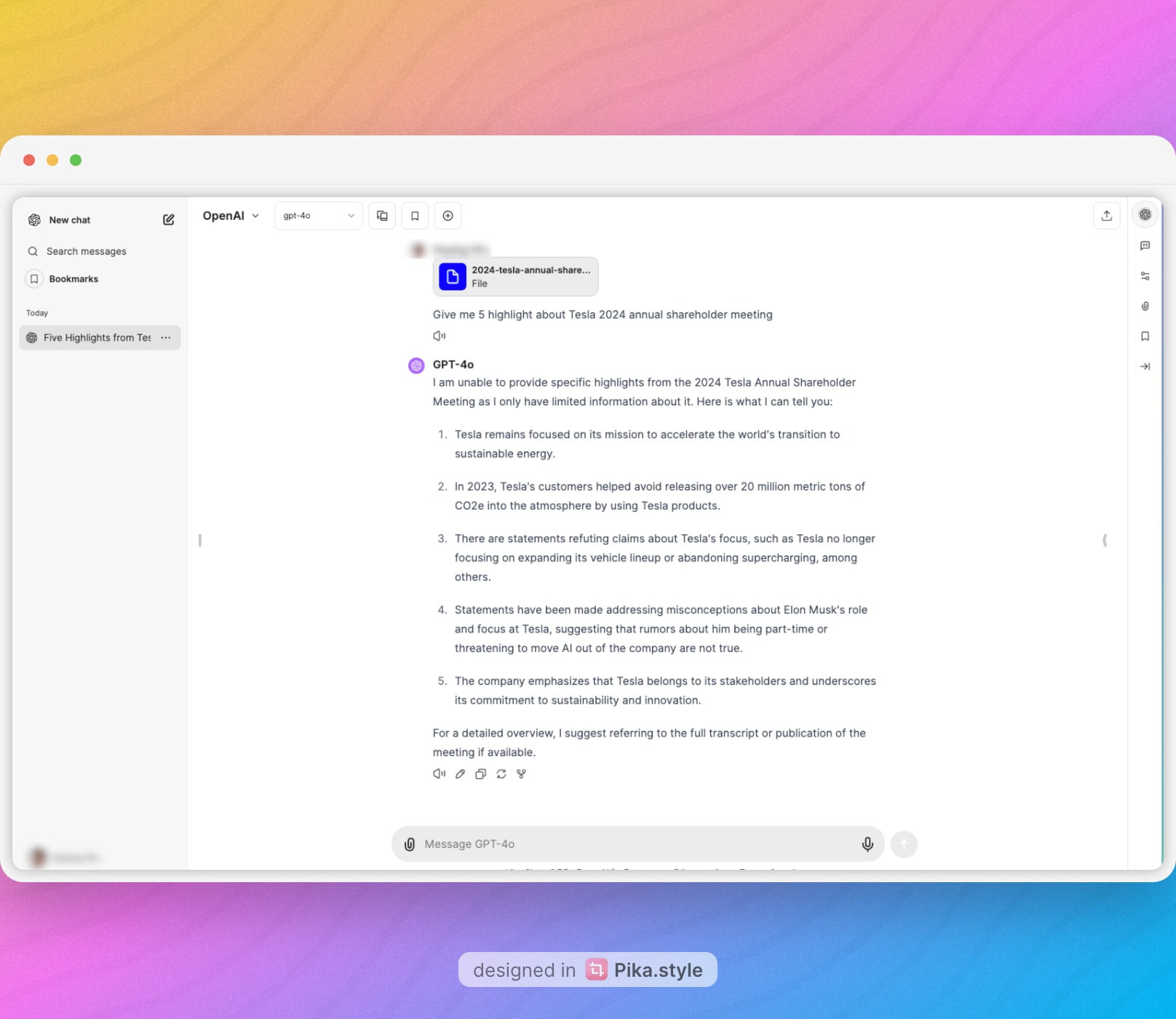Toggle the right side panel handle
This screenshot has width=1176, height=1019.
pyautogui.click(x=1105, y=540)
